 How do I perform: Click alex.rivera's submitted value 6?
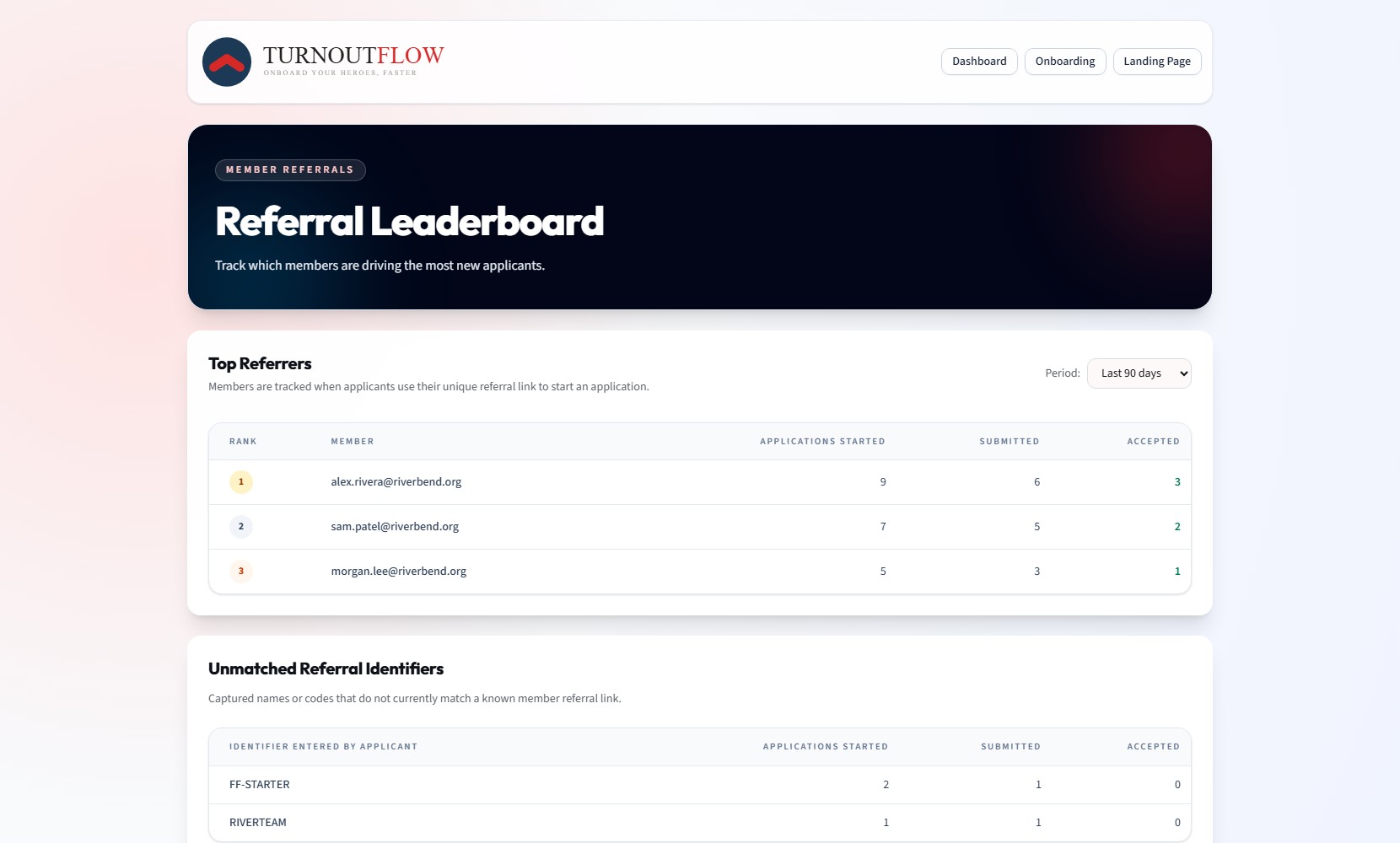(x=1037, y=482)
